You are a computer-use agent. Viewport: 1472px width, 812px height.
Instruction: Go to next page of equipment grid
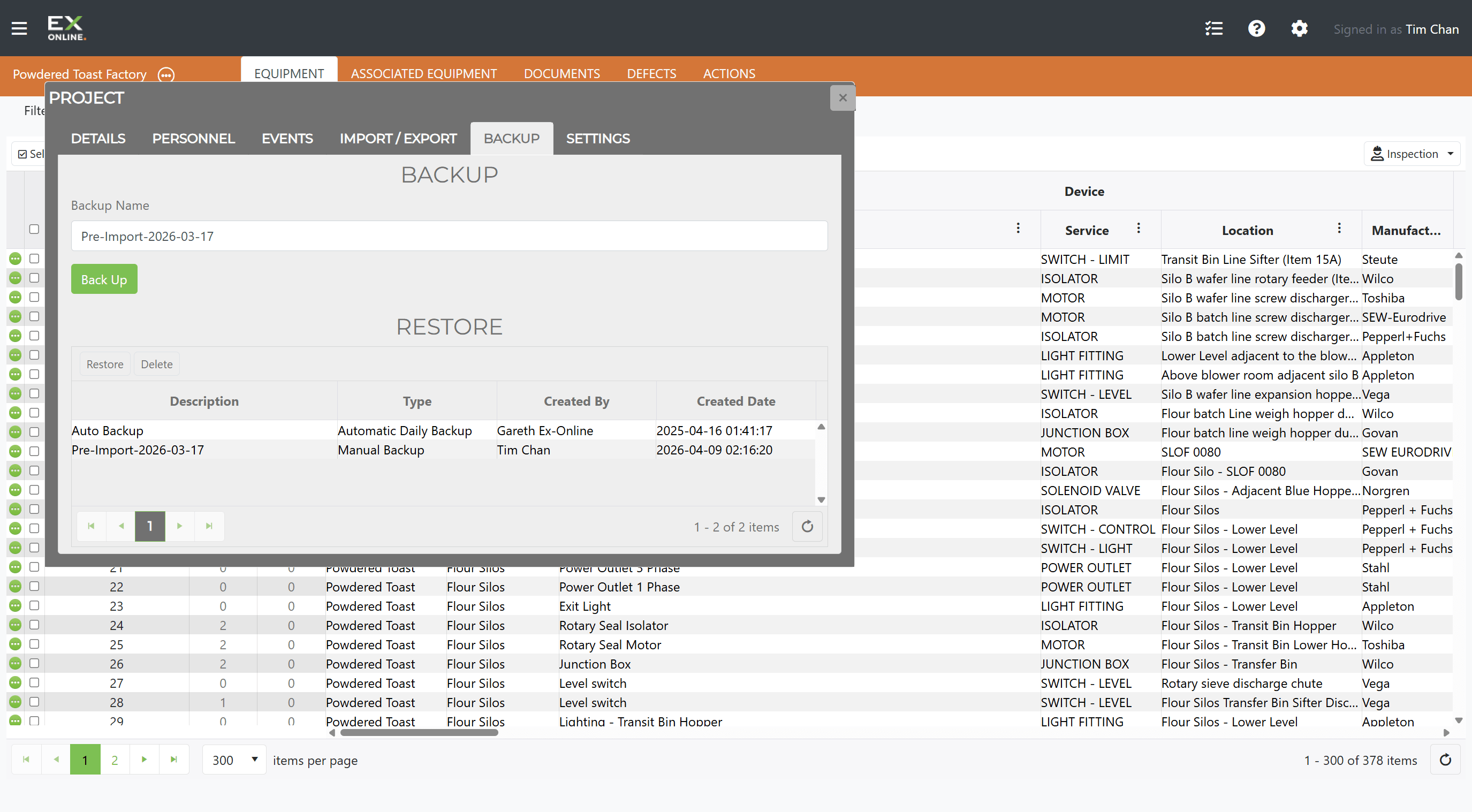click(x=144, y=759)
